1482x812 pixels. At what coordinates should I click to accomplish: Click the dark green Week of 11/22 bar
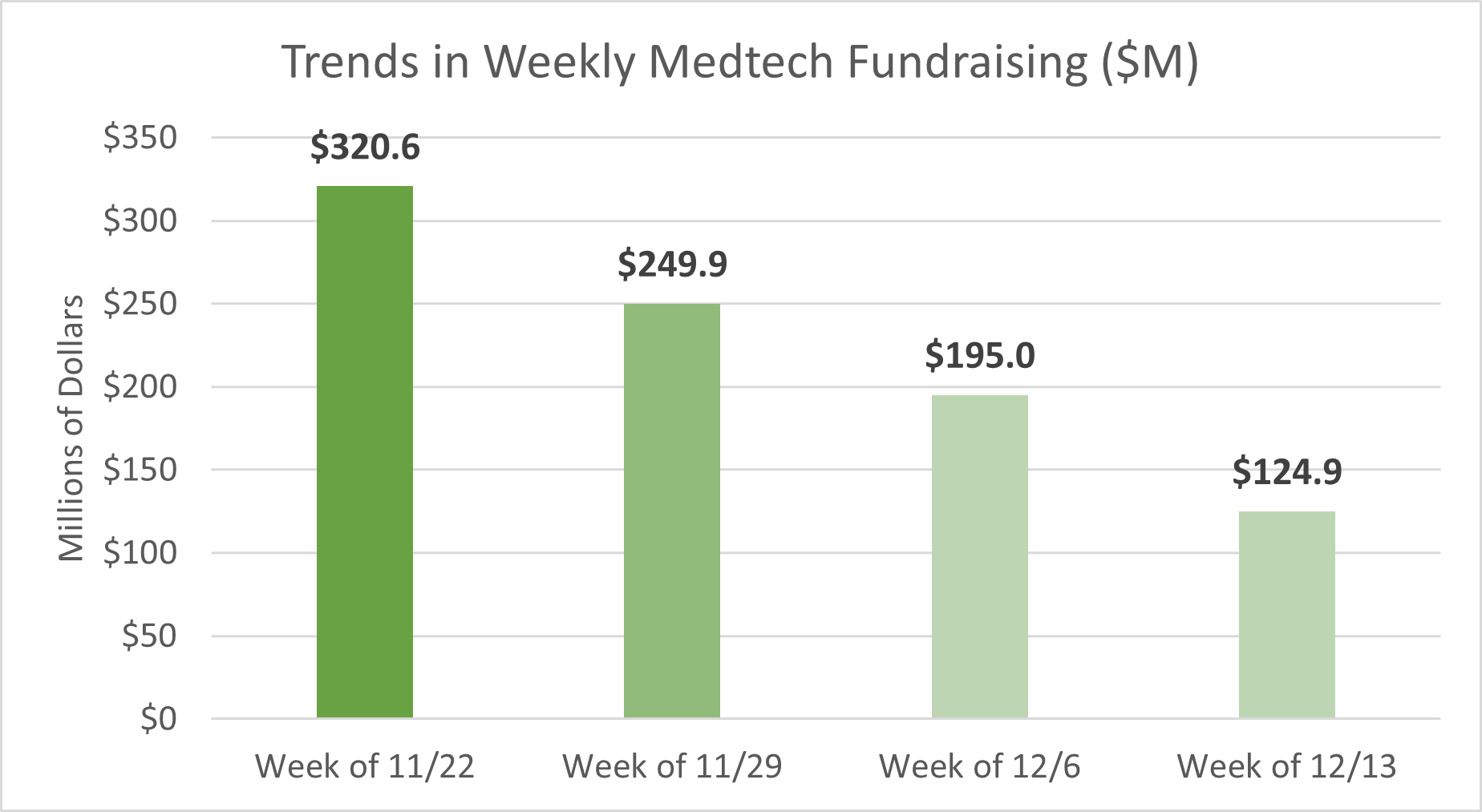click(x=365, y=451)
